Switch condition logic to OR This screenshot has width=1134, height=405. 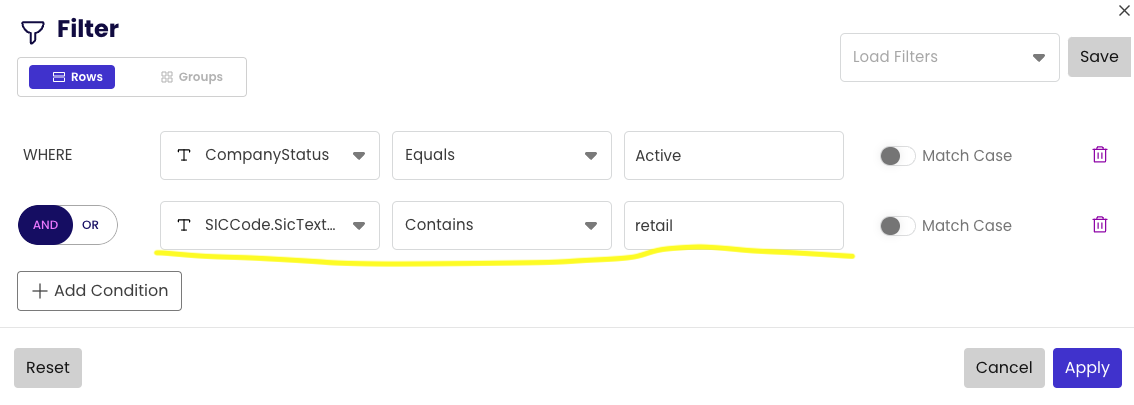pos(91,225)
